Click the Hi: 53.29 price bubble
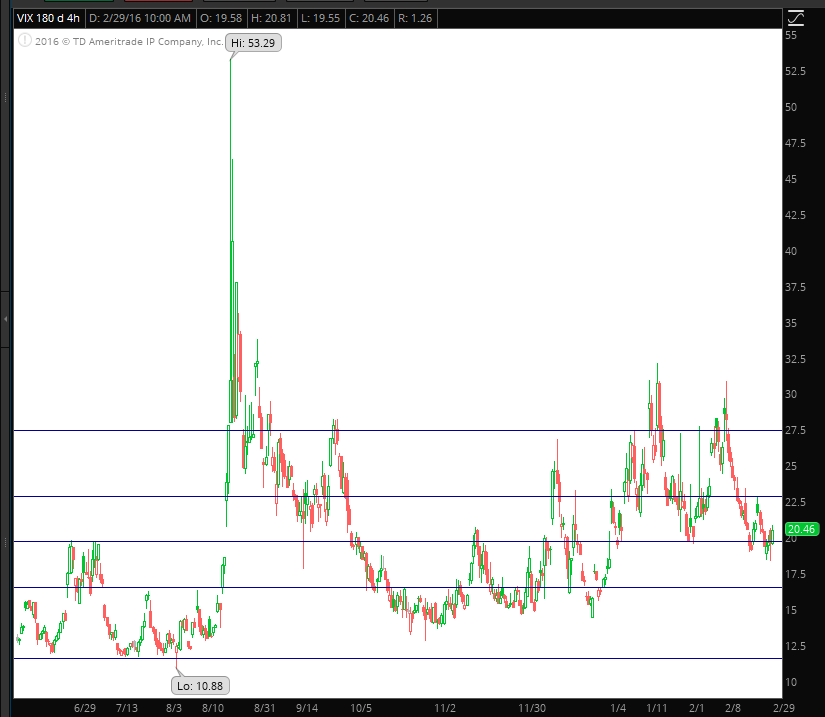Viewport: 825px width, 717px height. (x=254, y=43)
